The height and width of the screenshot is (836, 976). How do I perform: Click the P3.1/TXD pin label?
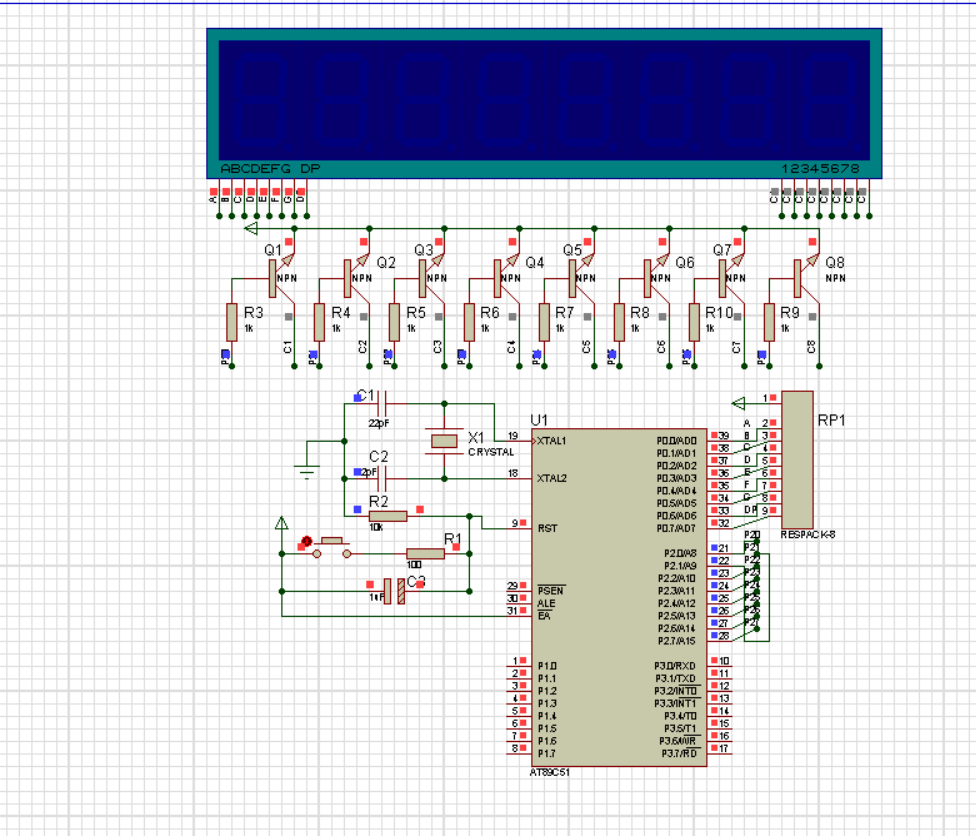tap(675, 679)
